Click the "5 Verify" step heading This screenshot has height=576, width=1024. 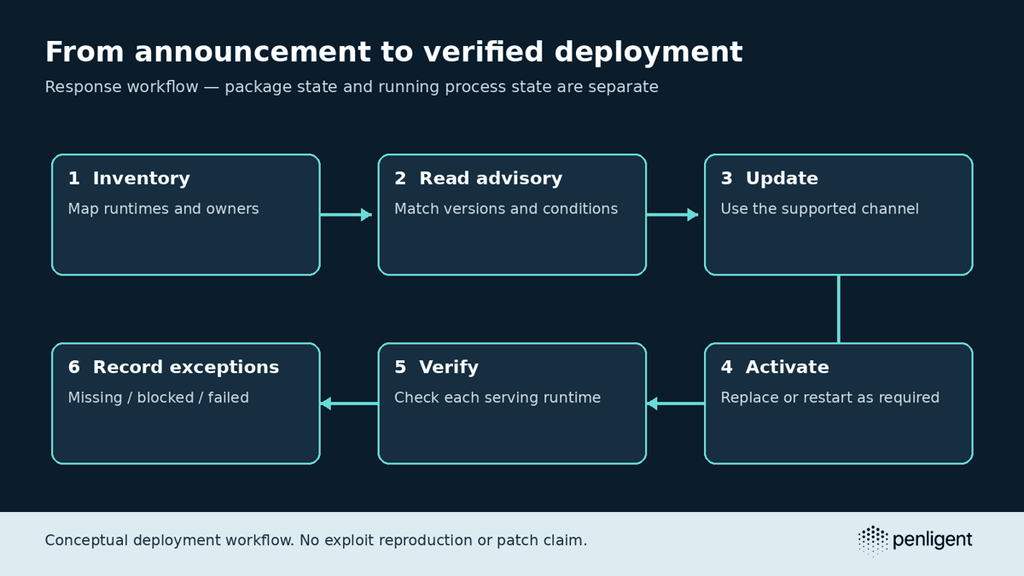pyautogui.click(x=436, y=367)
